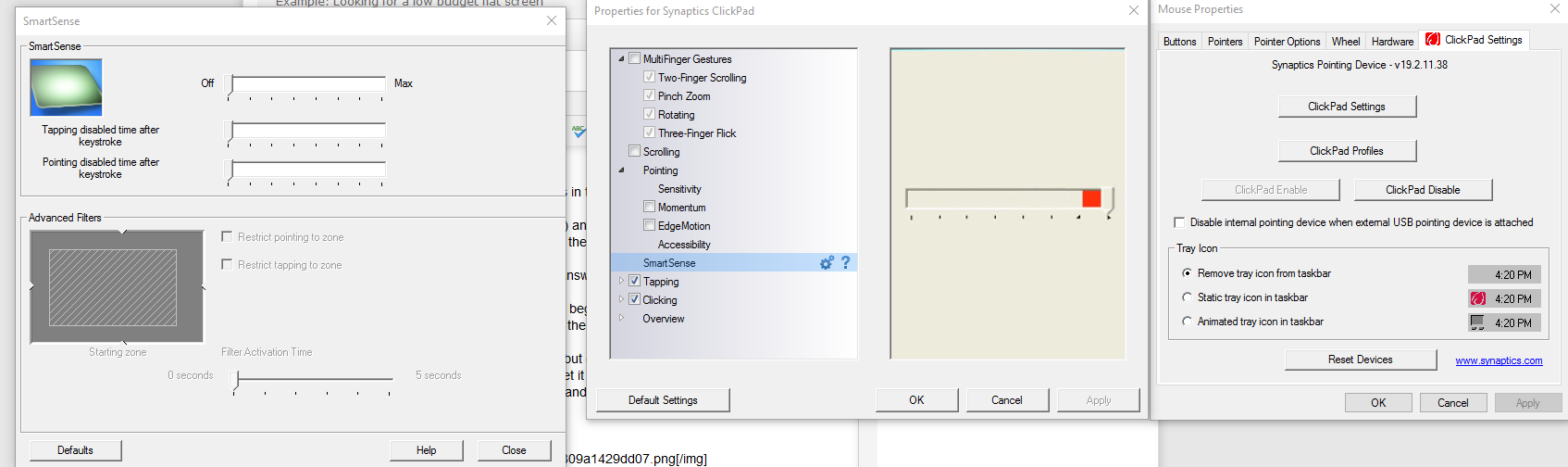The image size is (1568, 467).
Task: Select the Sensitivity tree item
Action: coord(679,189)
